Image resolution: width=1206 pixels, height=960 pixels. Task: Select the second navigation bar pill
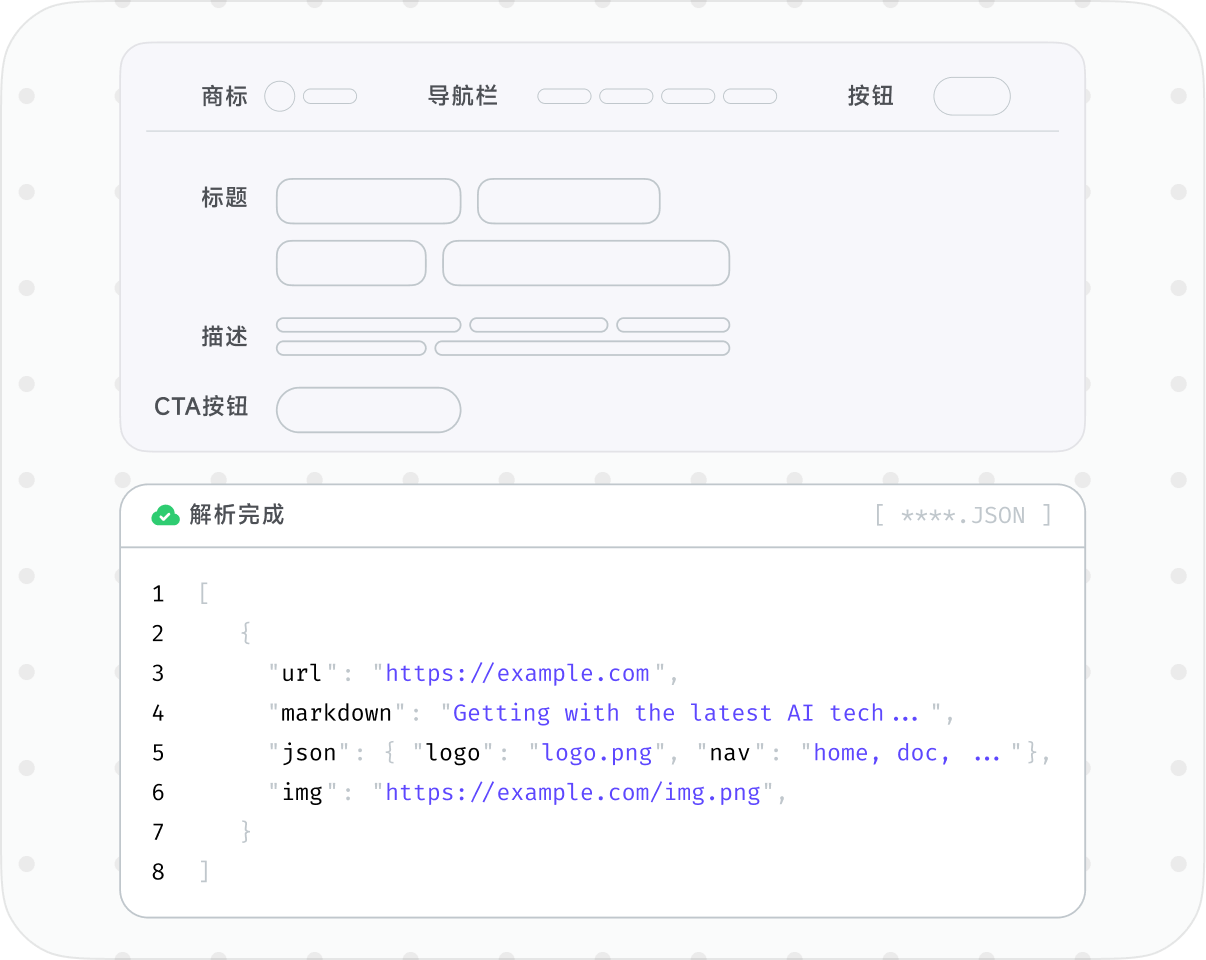point(627,96)
